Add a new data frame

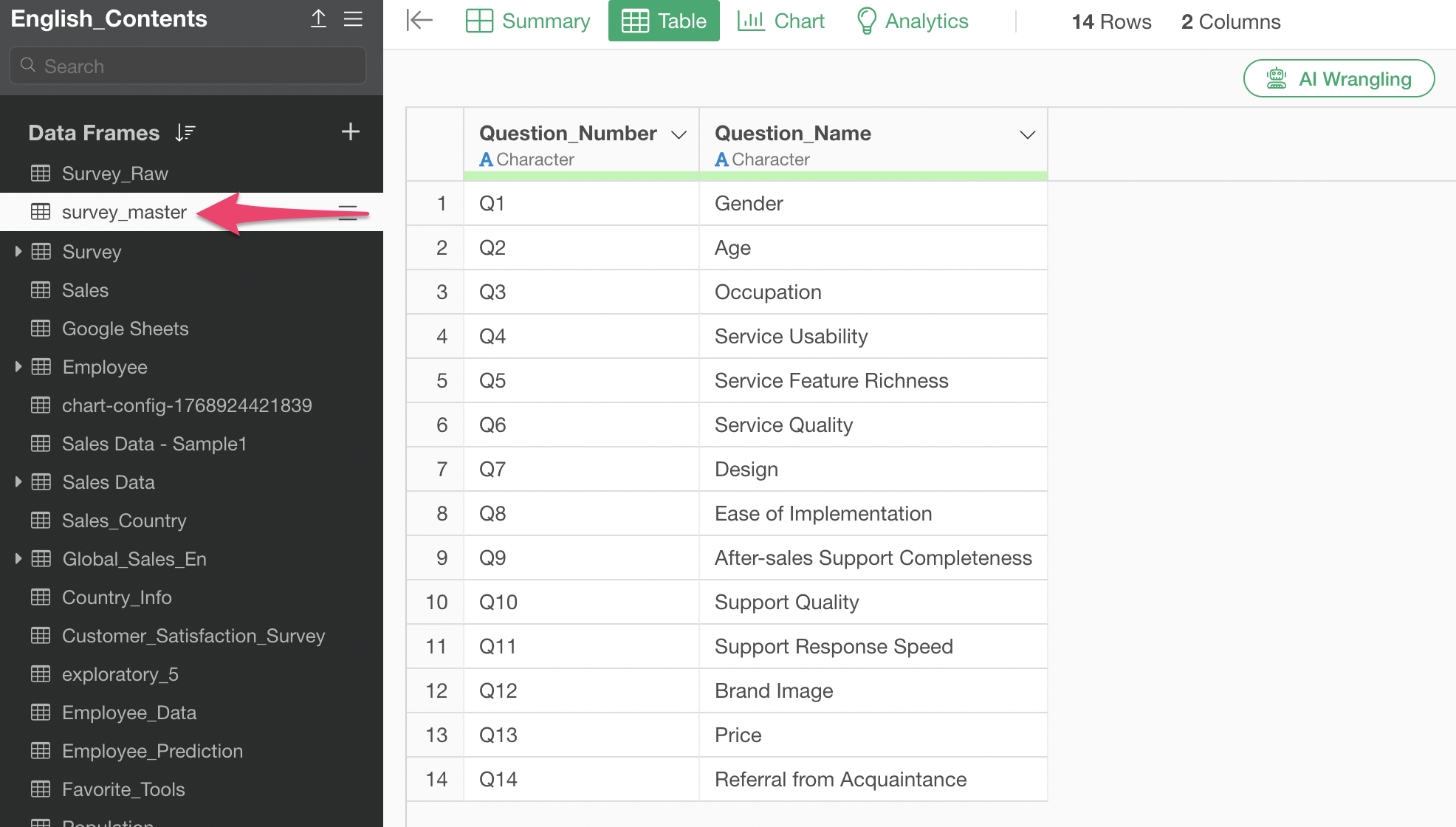click(x=350, y=132)
